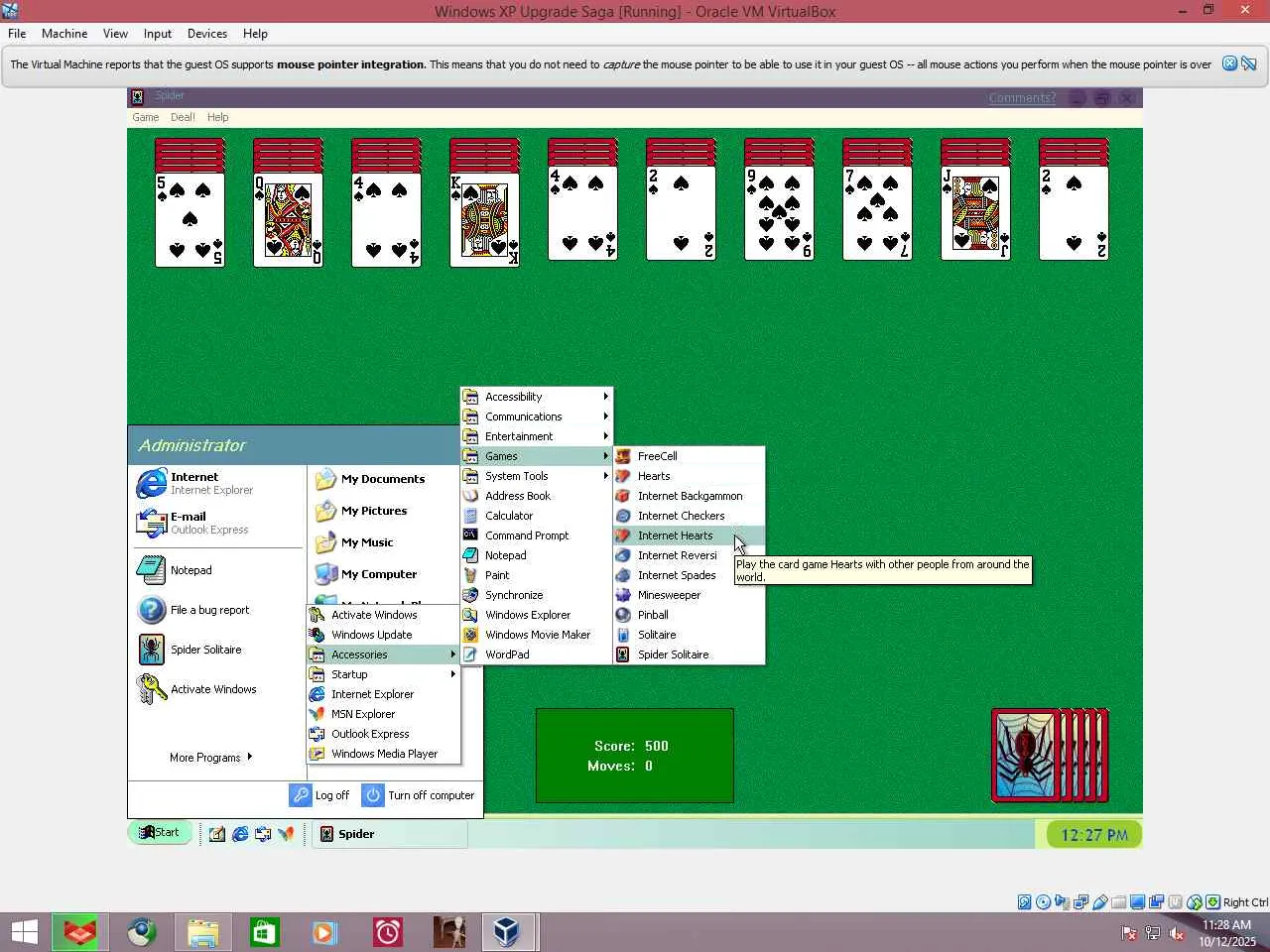
Task: Expand the Startup submenu
Action: click(384, 674)
